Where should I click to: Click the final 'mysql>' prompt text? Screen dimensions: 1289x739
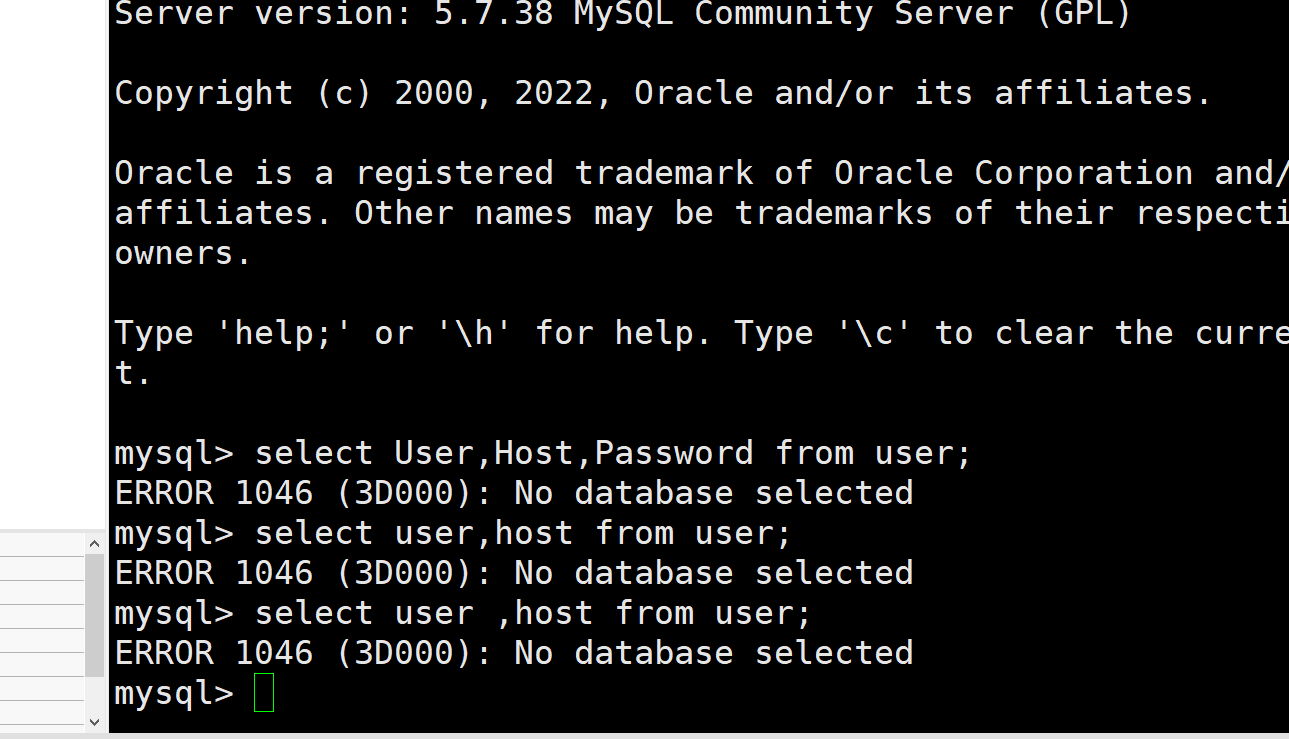coord(174,693)
